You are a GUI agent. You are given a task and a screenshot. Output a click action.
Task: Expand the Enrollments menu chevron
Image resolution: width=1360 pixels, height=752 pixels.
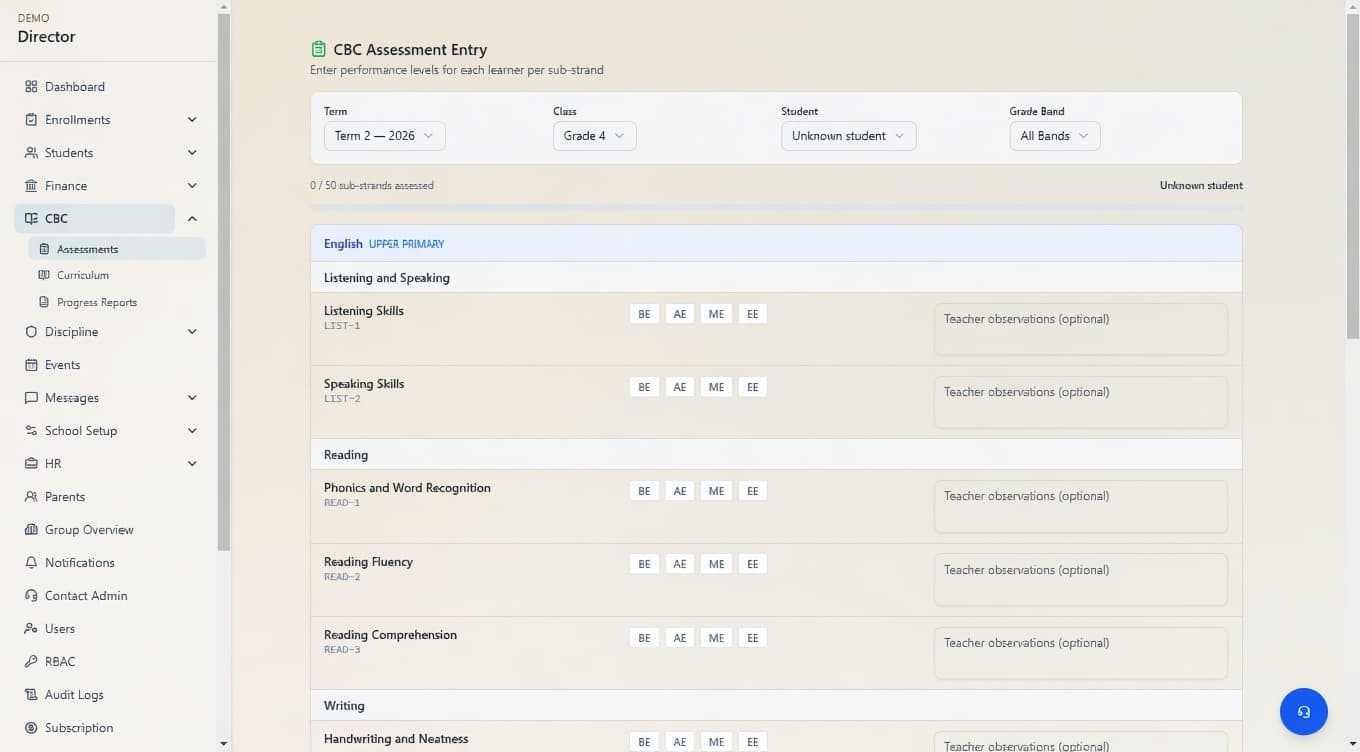192,120
